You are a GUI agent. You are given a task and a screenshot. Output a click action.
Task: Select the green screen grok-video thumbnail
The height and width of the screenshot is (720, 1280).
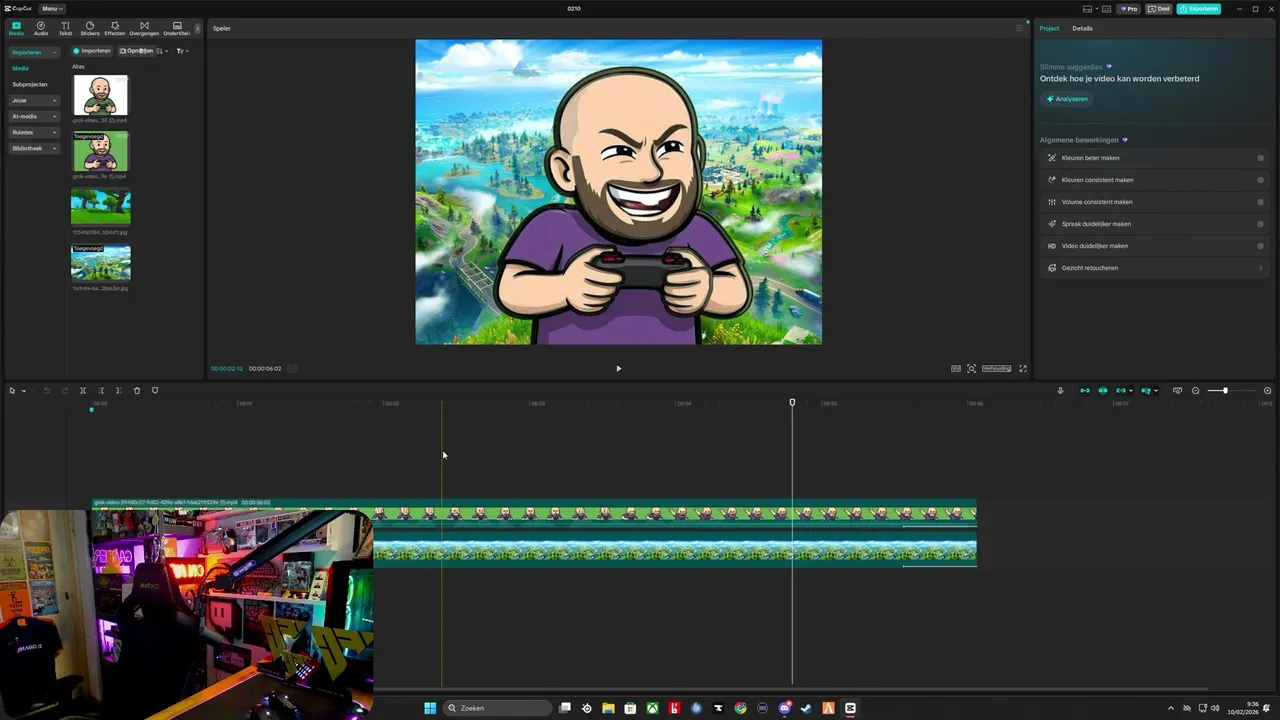(x=100, y=152)
